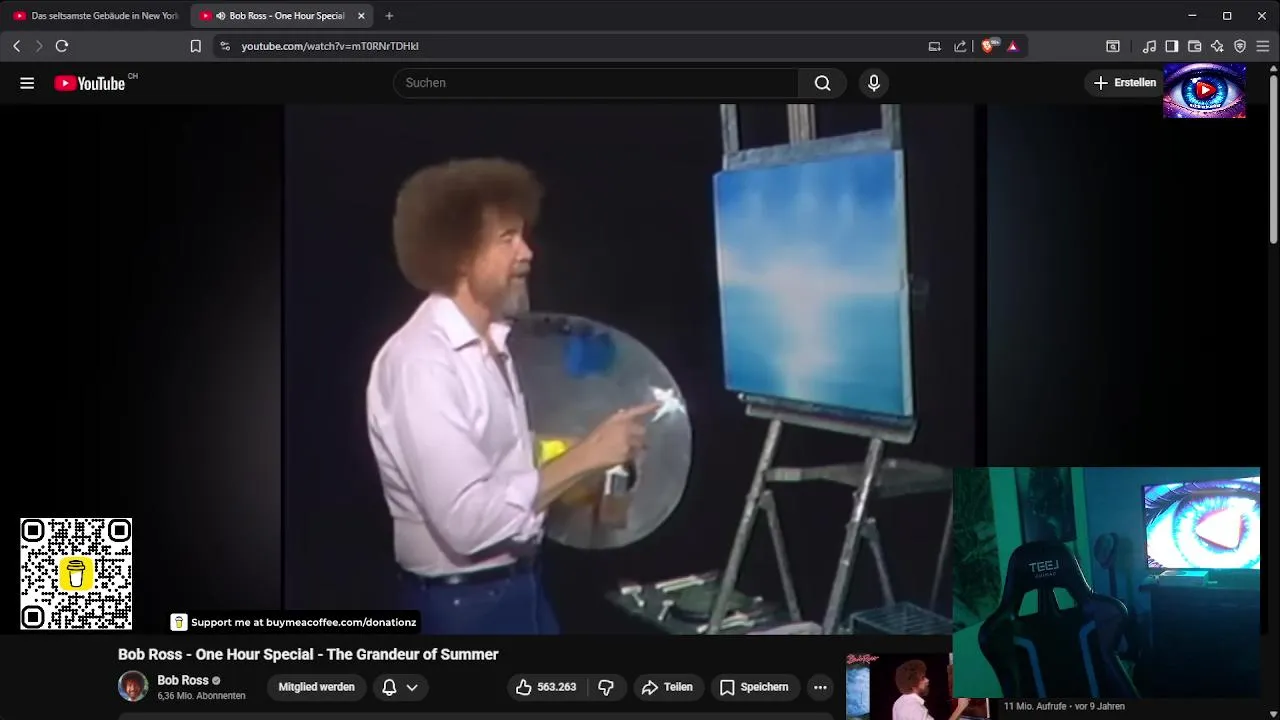Share this page via share icon

[961, 46]
